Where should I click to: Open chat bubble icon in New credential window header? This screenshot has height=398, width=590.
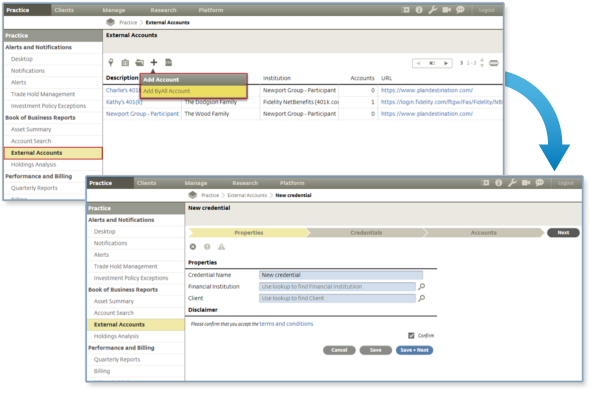tap(540, 183)
